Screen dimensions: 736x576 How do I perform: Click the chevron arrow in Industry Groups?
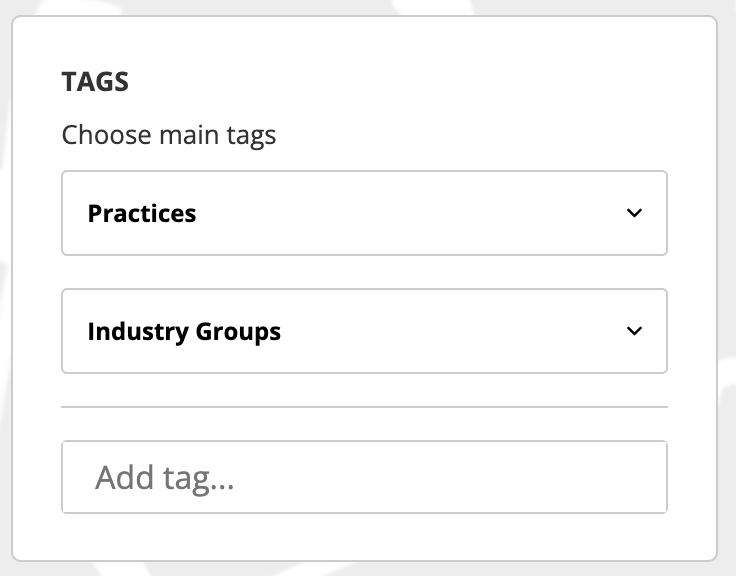pyautogui.click(x=633, y=331)
